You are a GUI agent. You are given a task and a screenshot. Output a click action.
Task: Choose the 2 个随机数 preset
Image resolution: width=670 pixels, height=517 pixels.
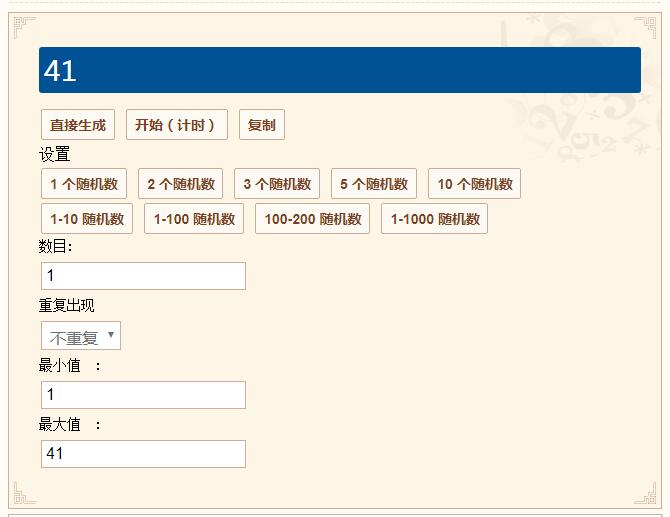click(180, 184)
